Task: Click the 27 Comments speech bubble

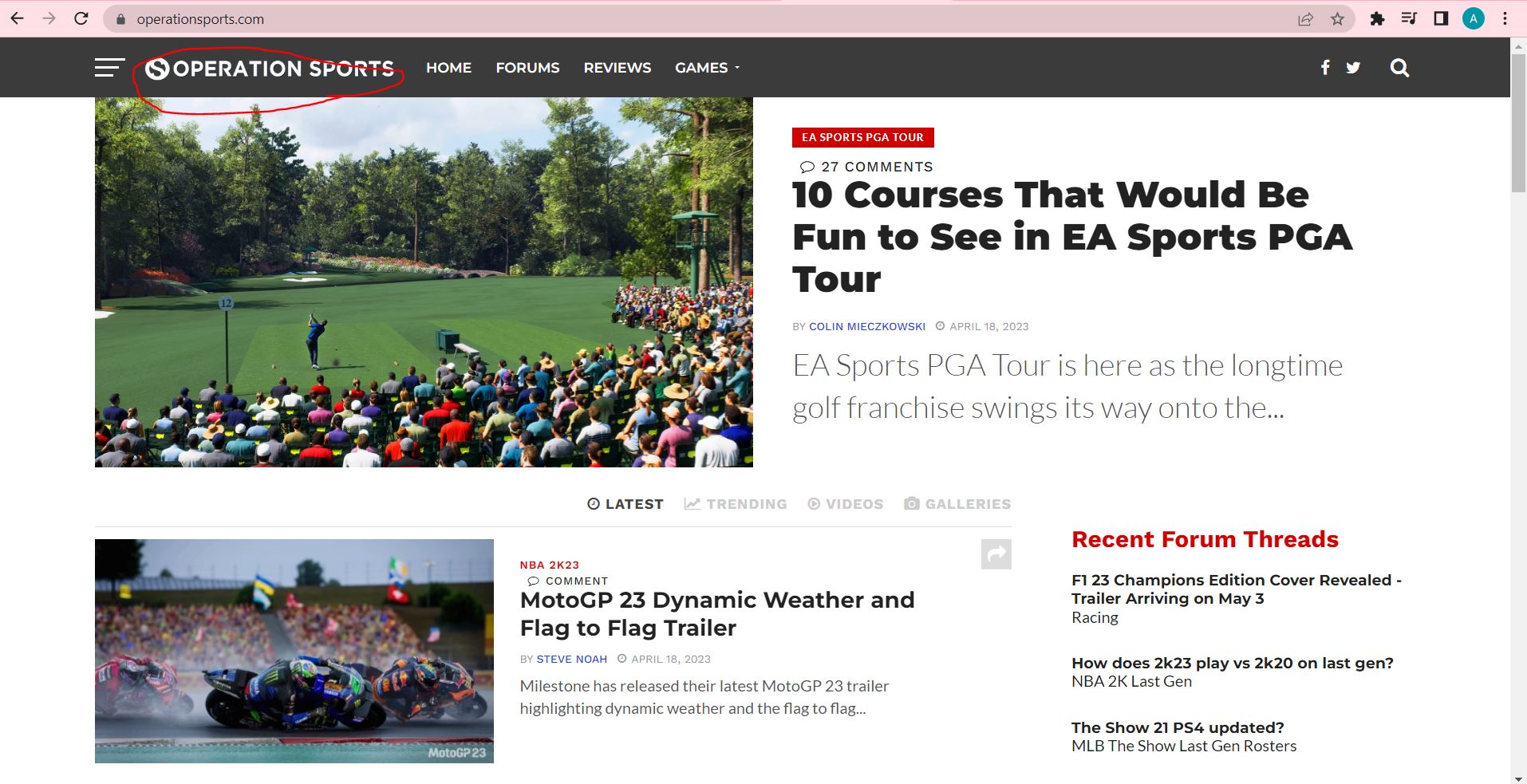Action: [807, 167]
